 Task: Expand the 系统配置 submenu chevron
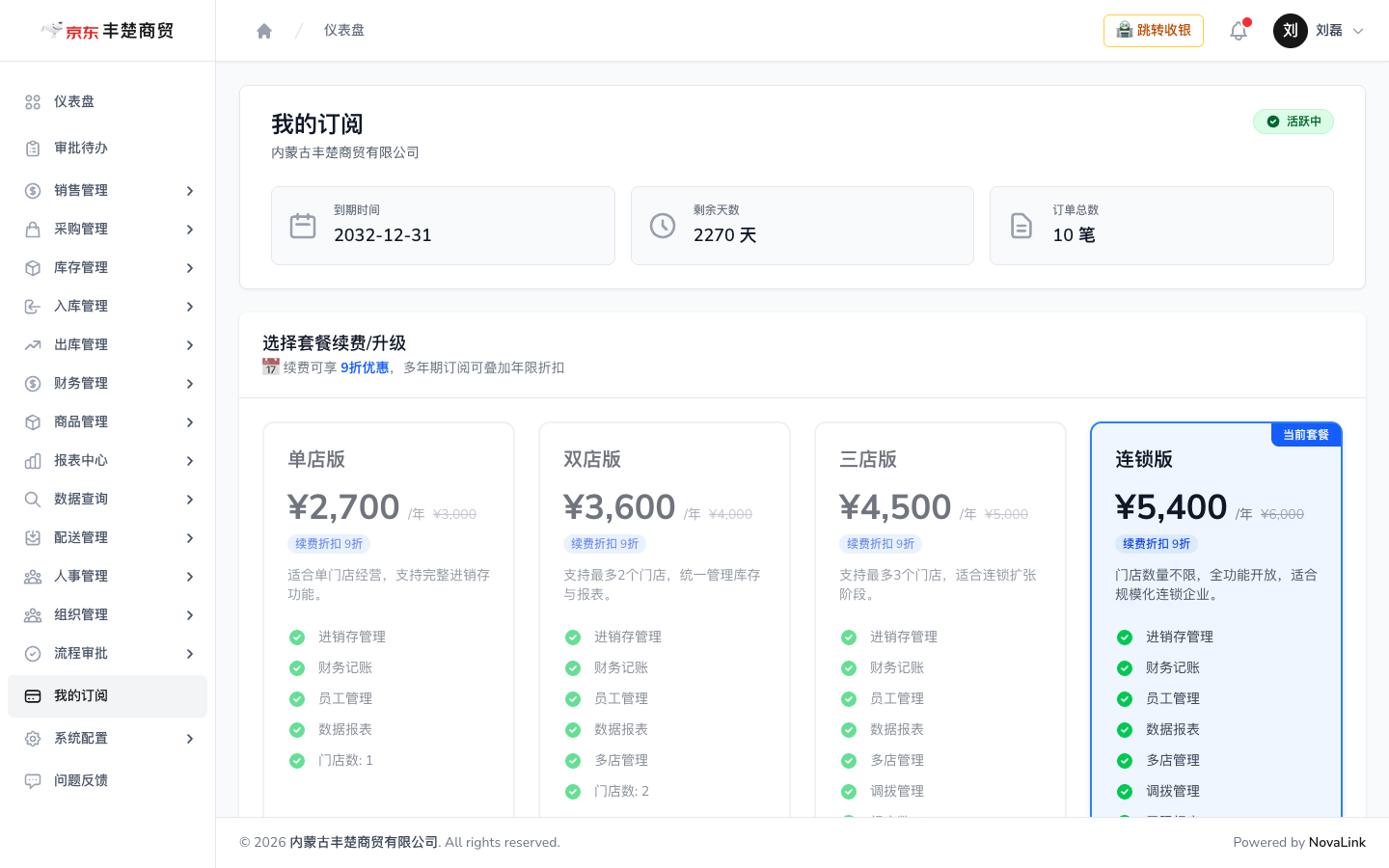click(190, 739)
